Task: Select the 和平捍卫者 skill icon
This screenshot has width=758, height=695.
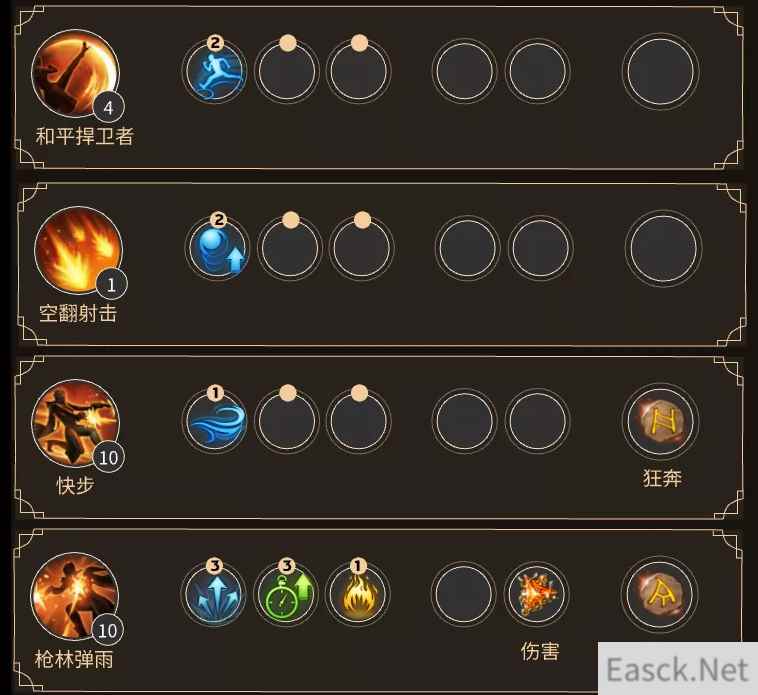Action: click(x=75, y=73)
